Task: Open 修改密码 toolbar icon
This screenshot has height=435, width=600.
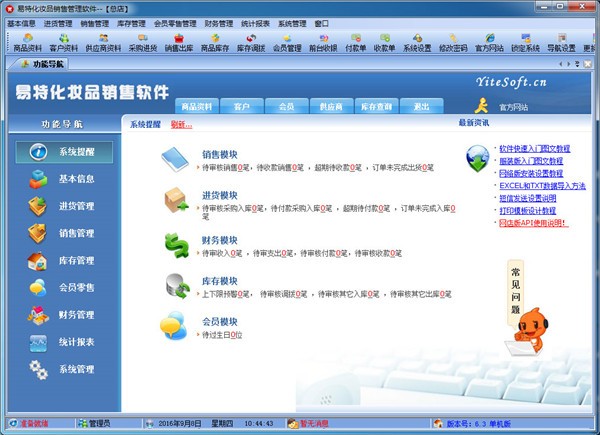Action: click(x=453, y=42)
